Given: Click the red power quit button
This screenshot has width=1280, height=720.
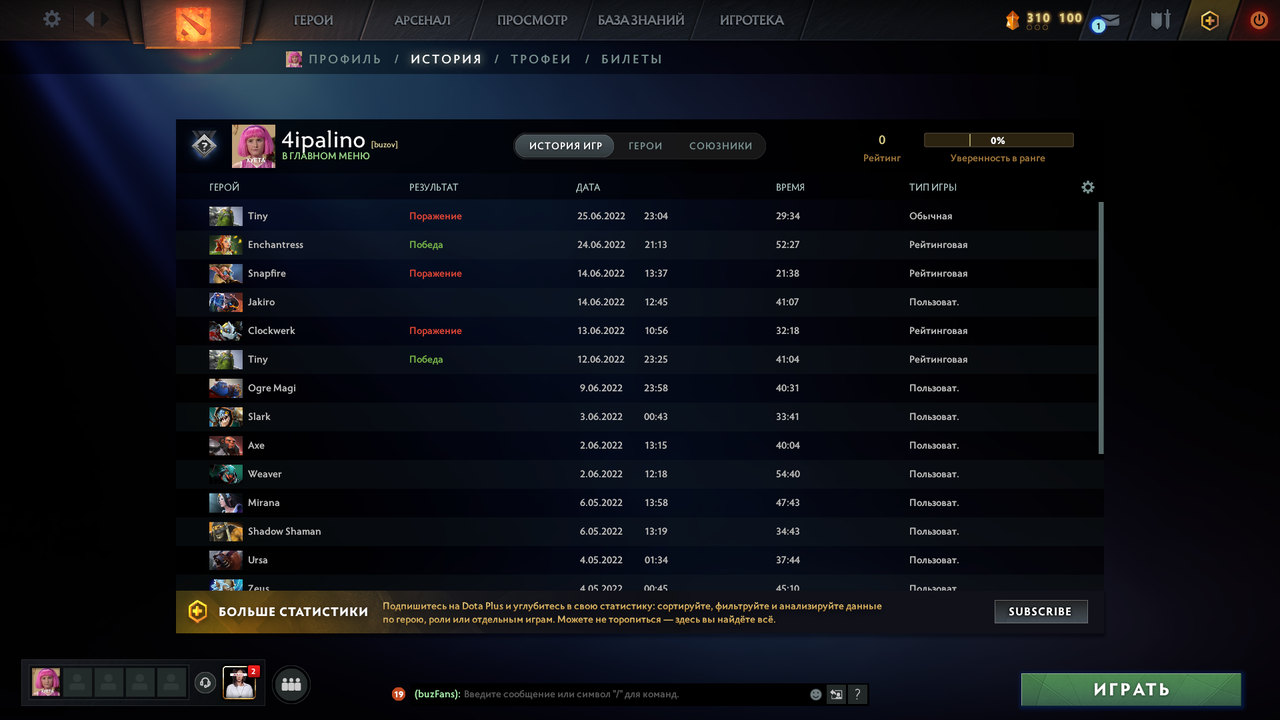Looking at the screenshot, I should (1258, 20).
